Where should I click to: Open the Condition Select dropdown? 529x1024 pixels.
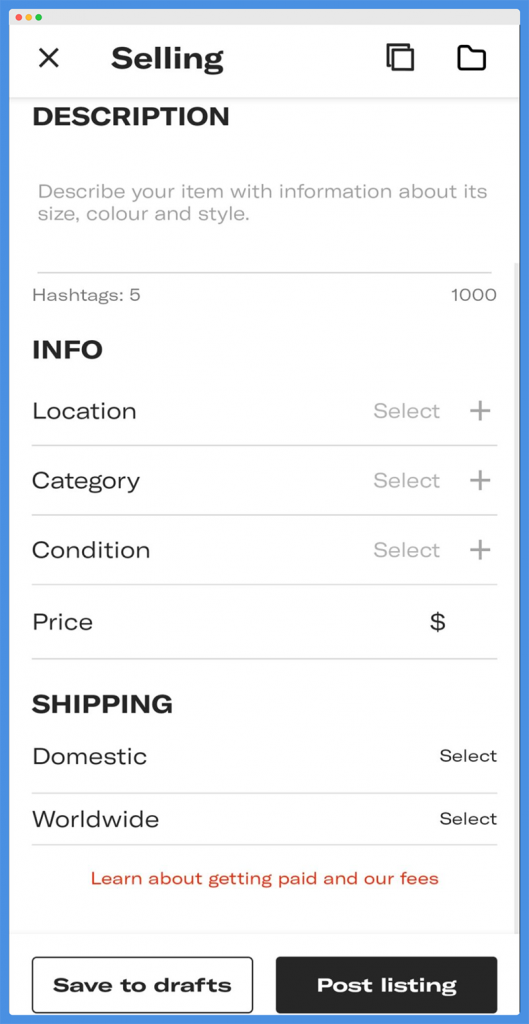[x=406, y=550]
